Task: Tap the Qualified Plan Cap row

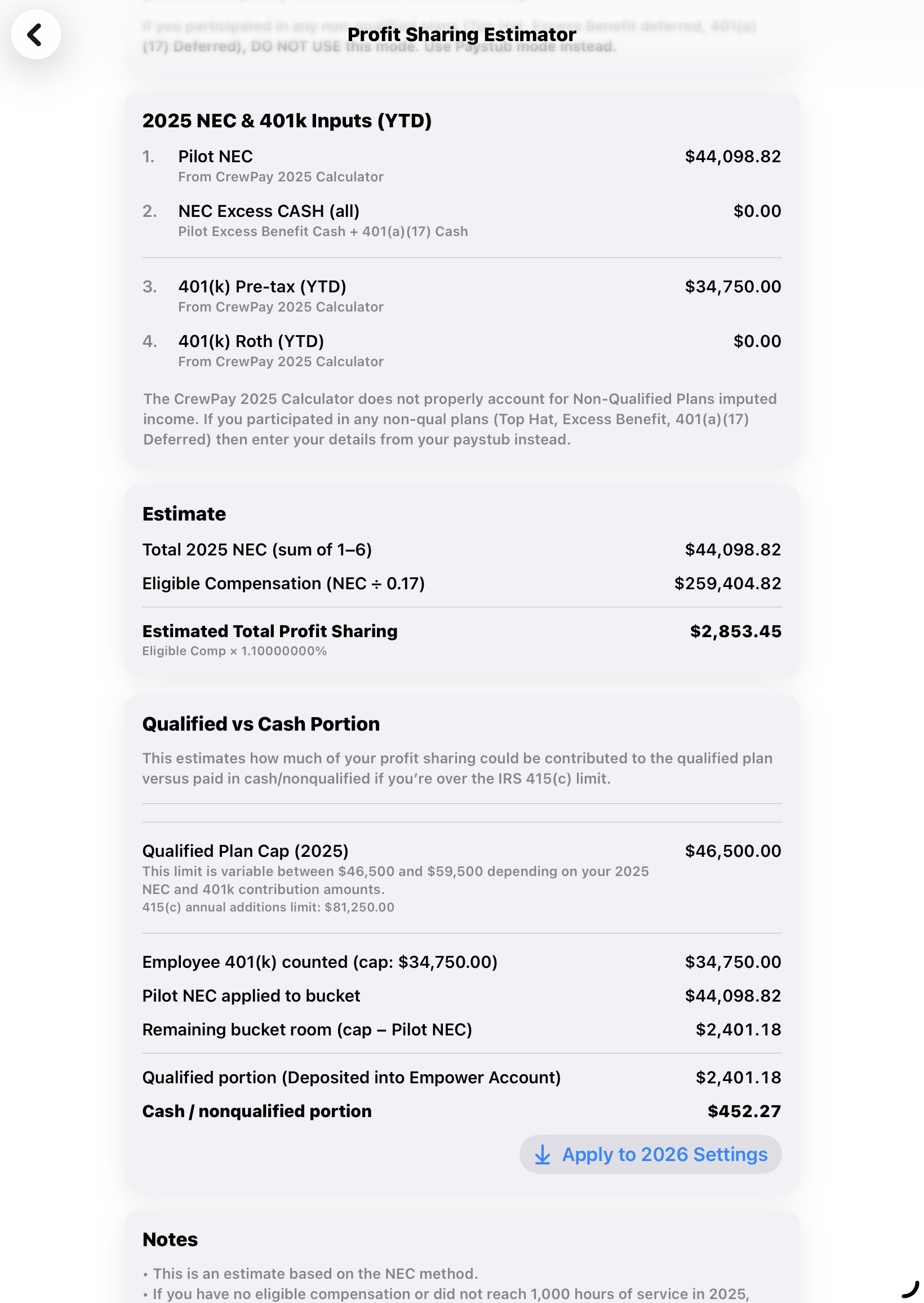Action: click(x=462, y=851)
